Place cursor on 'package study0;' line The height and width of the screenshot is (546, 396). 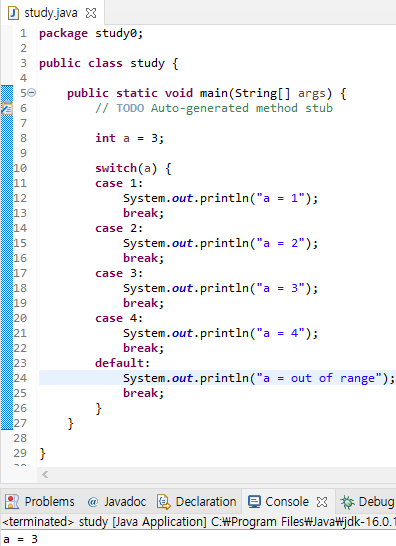[x=91, y=33]
